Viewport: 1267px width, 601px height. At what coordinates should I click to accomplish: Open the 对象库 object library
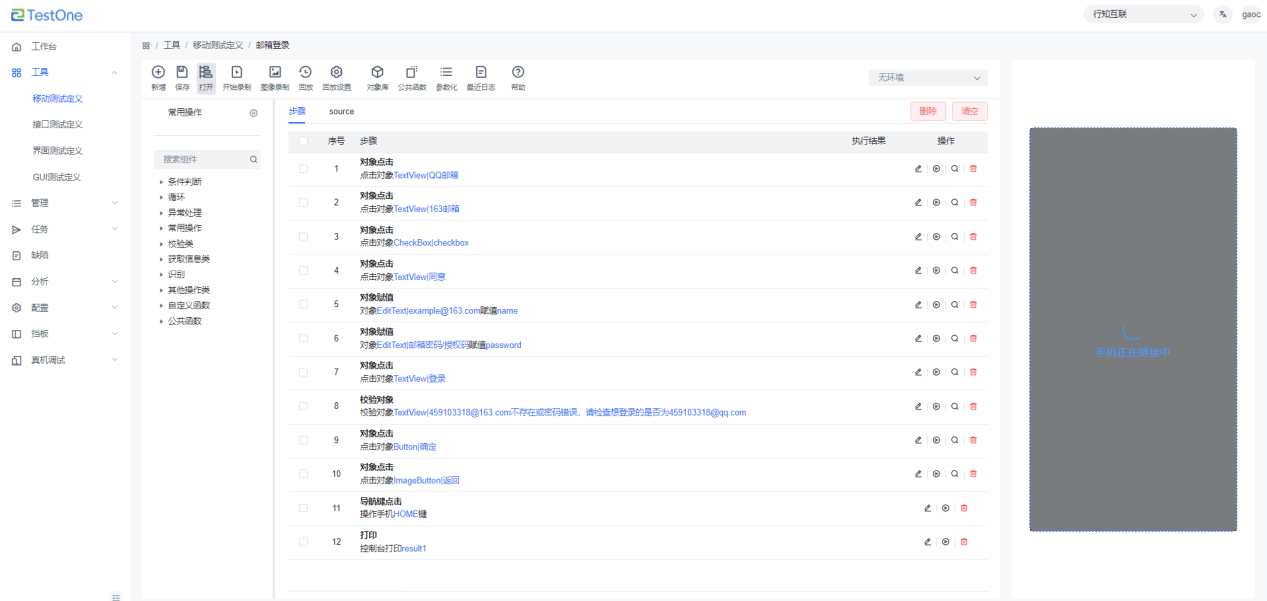click(377, 72)
